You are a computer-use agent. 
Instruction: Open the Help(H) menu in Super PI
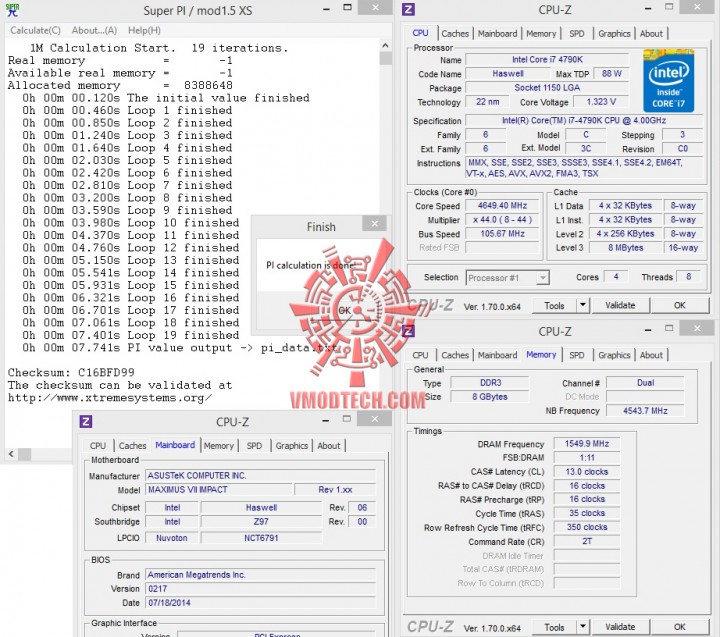tap(144, 30)
